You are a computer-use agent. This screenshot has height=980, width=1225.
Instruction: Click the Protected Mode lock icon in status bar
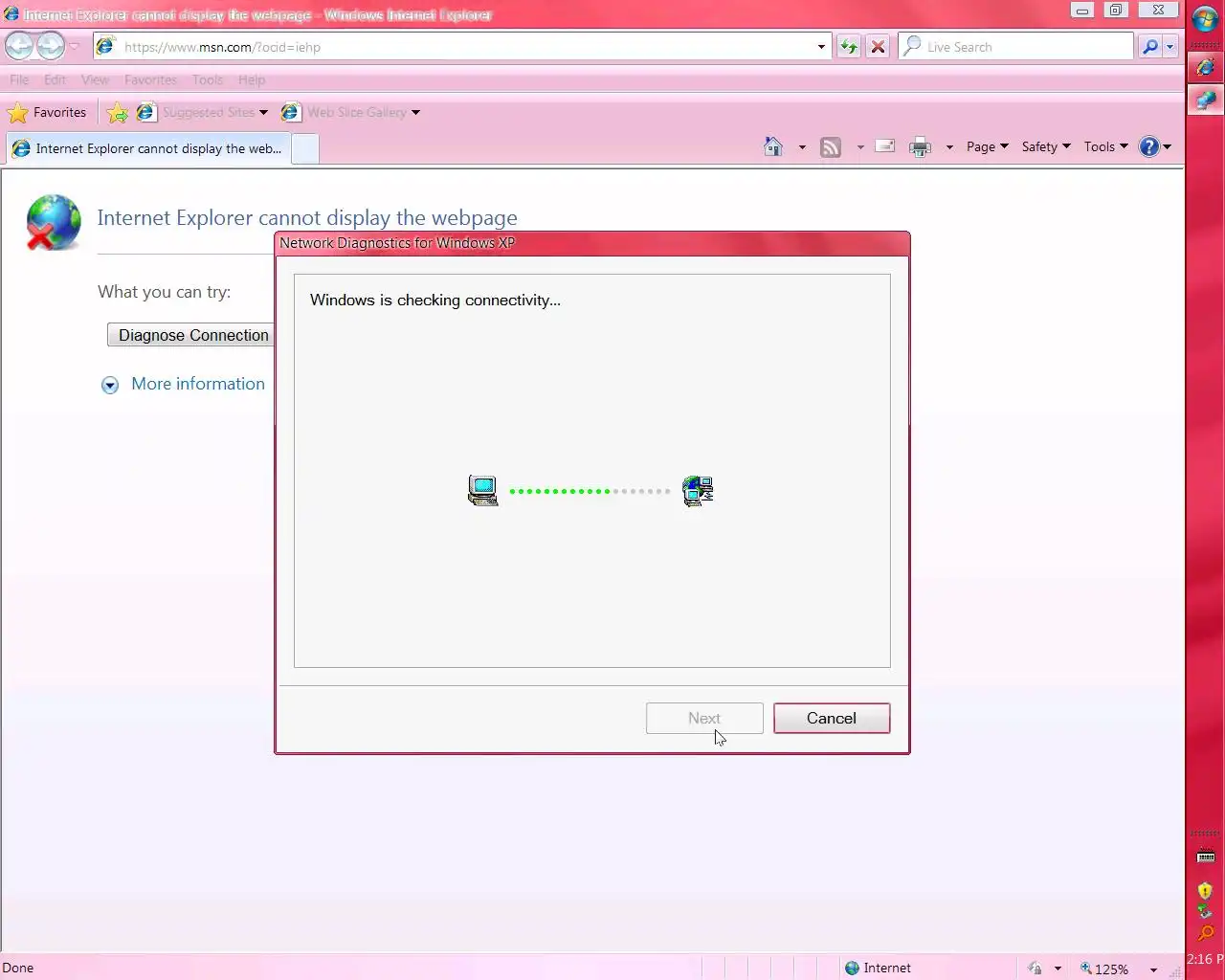click(1035, 969)
